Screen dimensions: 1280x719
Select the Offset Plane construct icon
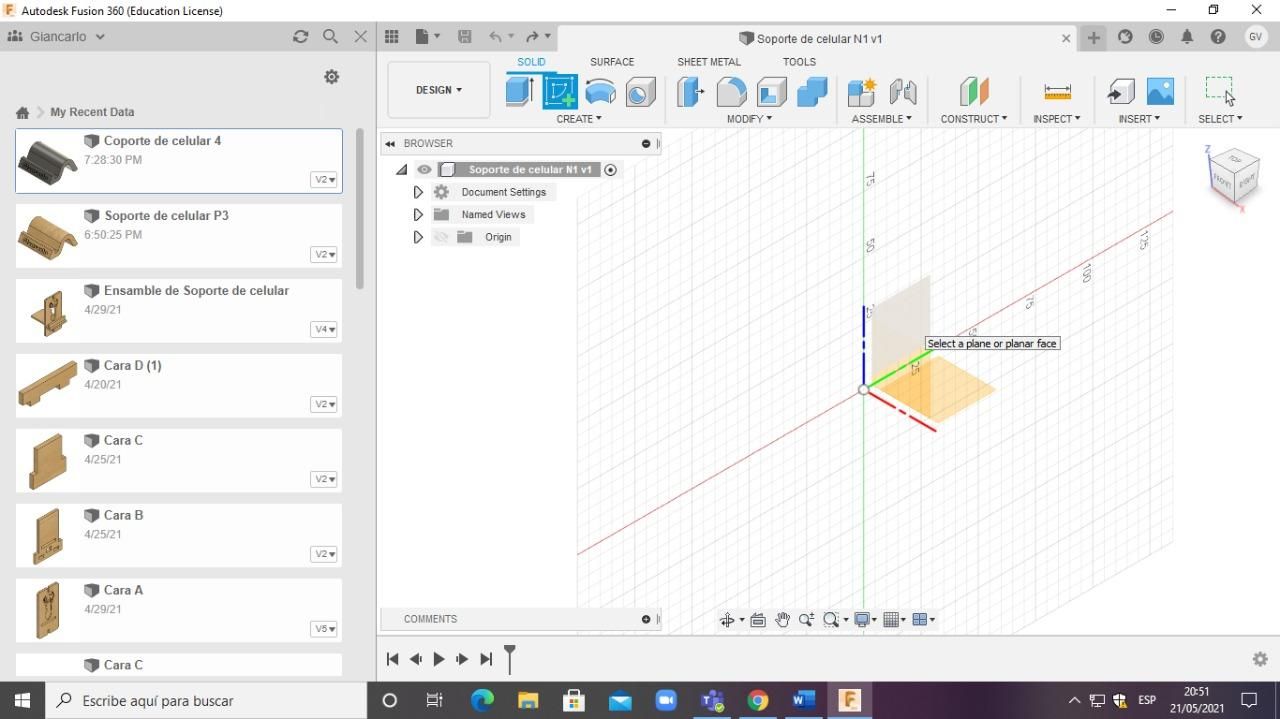click(973, 91)
